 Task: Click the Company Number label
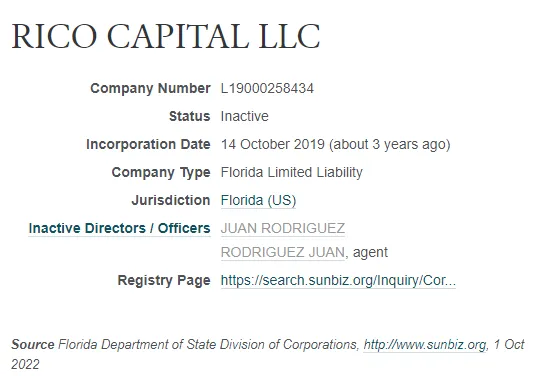[x=150, y=88]
